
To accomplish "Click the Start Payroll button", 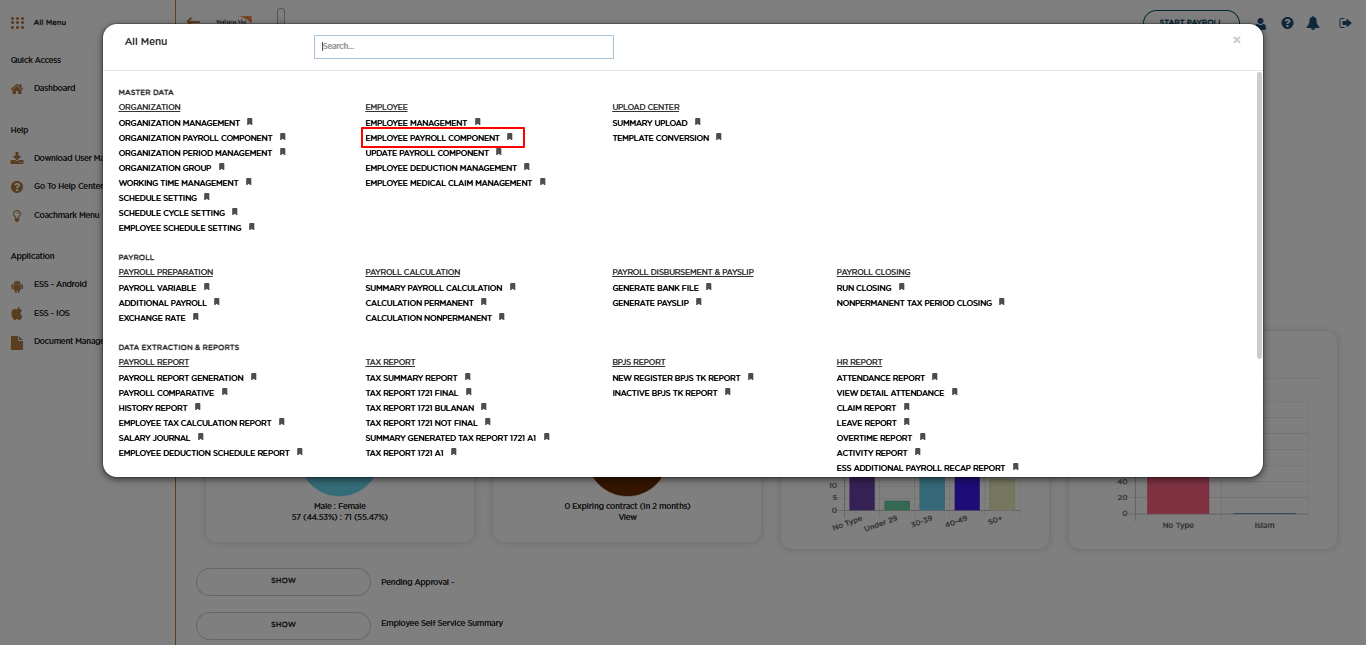I will pyautogui.click(x=1191, y=22).
